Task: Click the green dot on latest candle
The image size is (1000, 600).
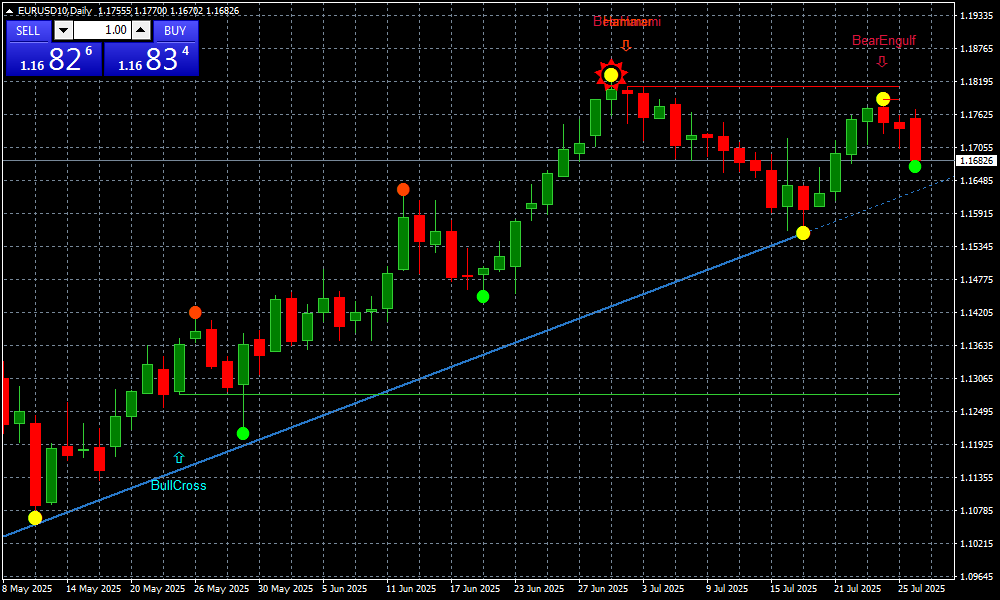Action: point(915,166)
